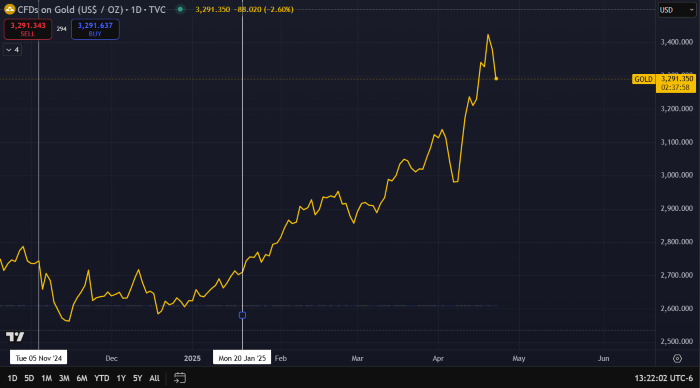Image resolution: width=700 pixels, height=388 pixels.
Task: Select the 1D time range
Action: (12, 378)
